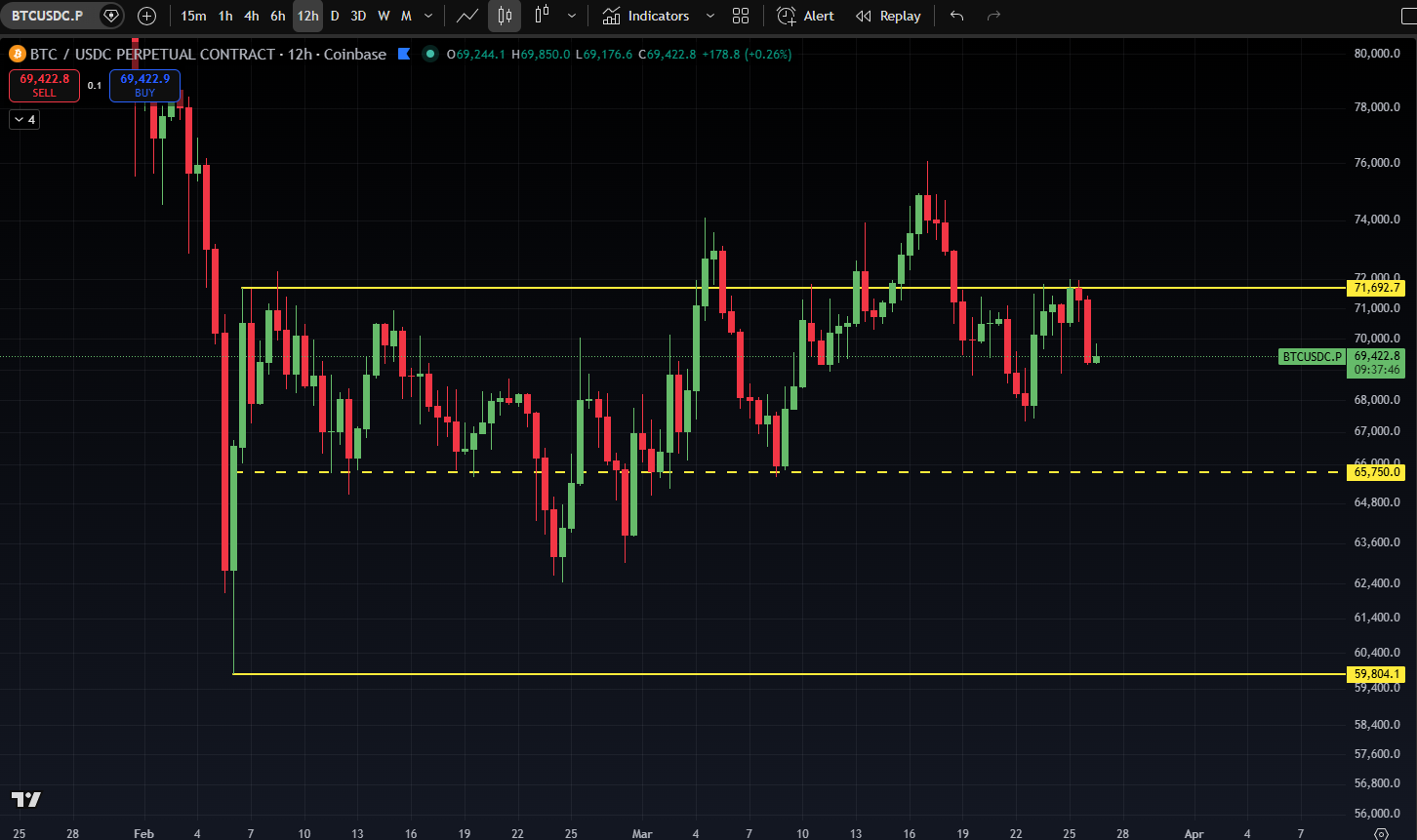Click the red SELL button

44,86
